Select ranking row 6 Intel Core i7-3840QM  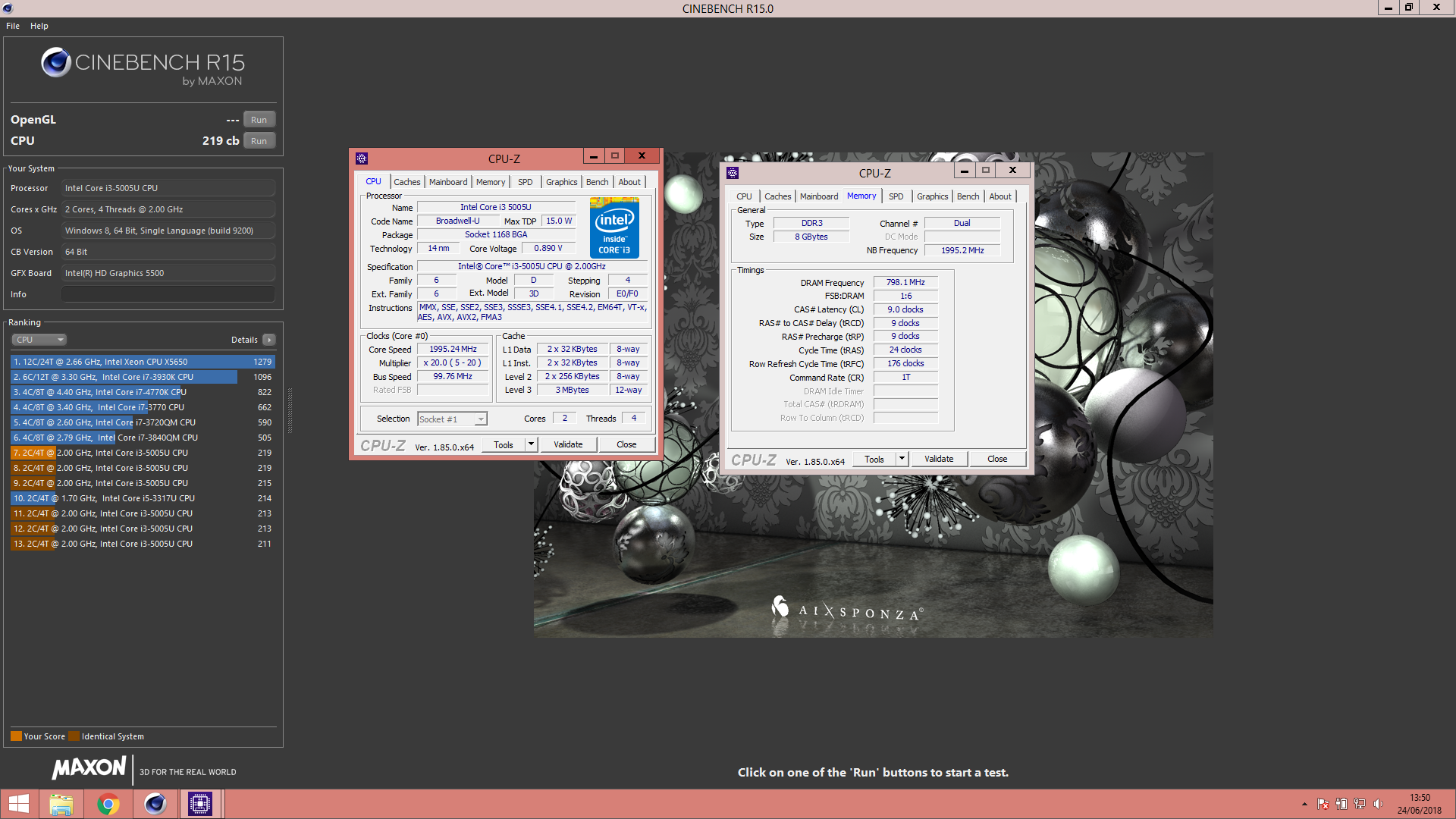point(143,438)
